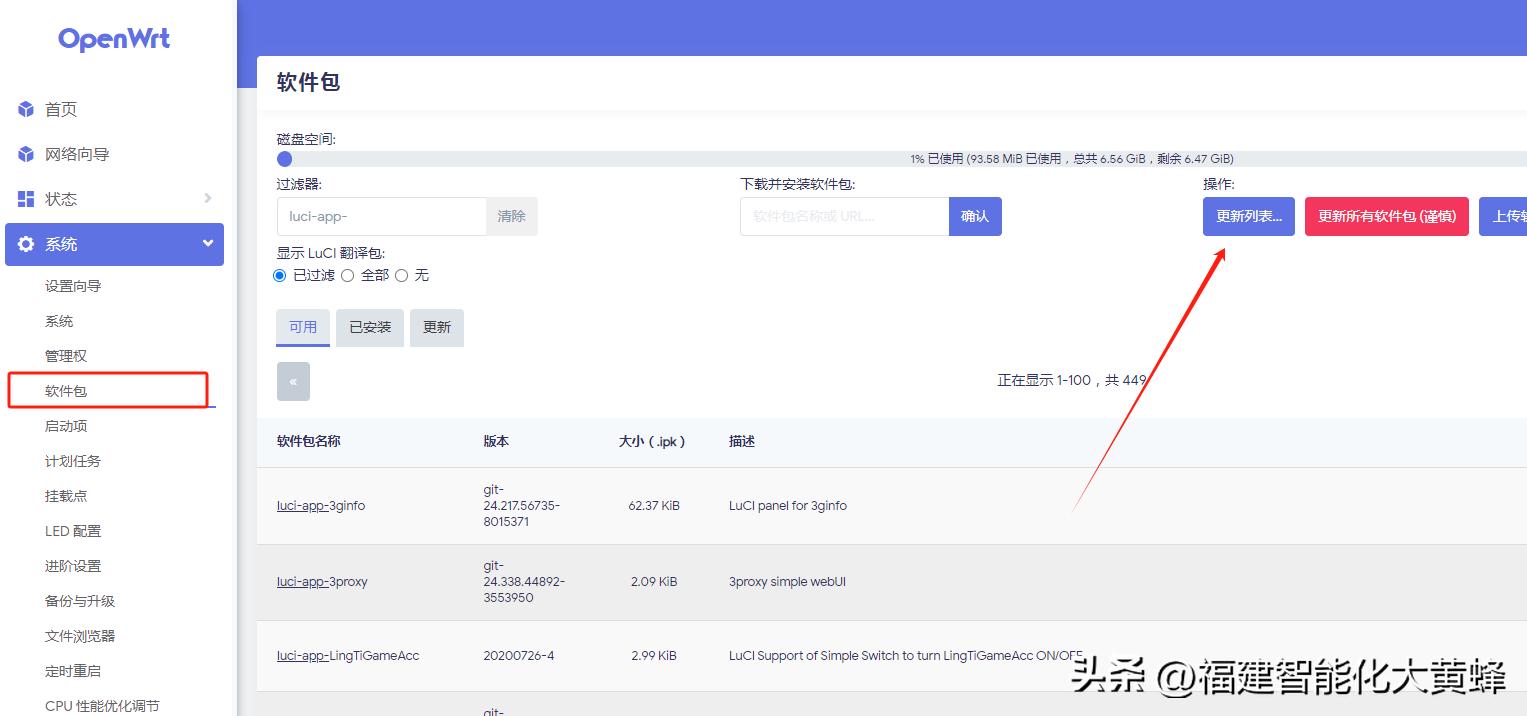This screenshot has height=716, width=1527.
Task: Switch to the 已安装 tab
Action: click(369, 327)
